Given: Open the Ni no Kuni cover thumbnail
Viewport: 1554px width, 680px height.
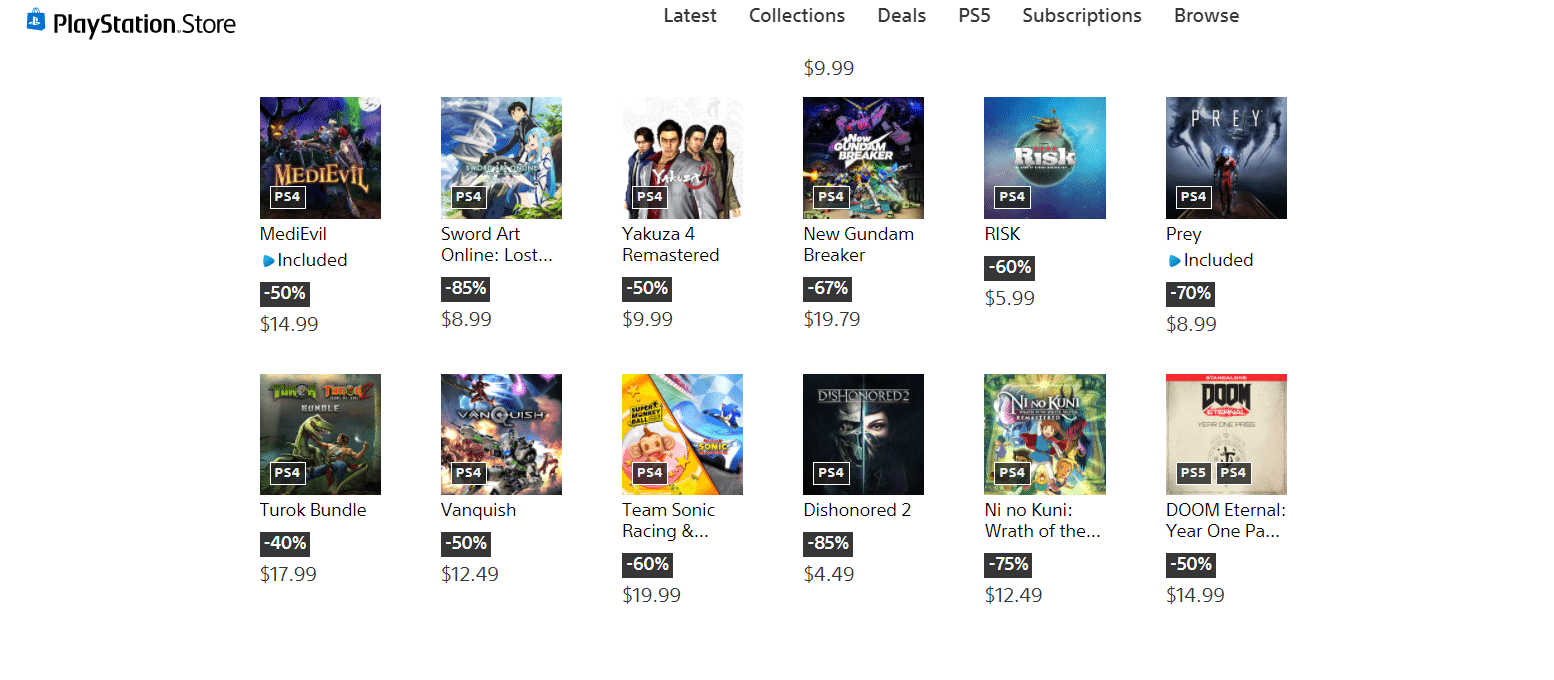Looking at the screenshot, I should [x=1044, y=434].
